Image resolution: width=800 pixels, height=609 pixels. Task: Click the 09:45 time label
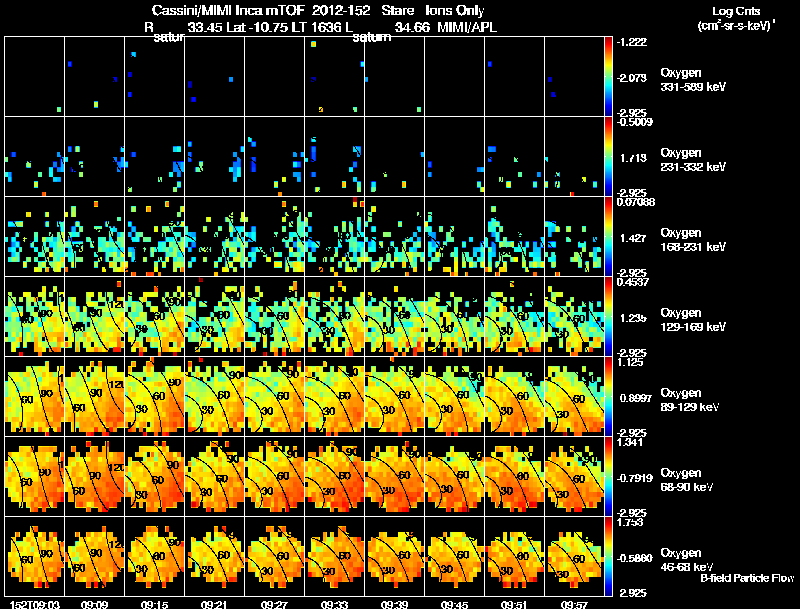tap(454, 605)
